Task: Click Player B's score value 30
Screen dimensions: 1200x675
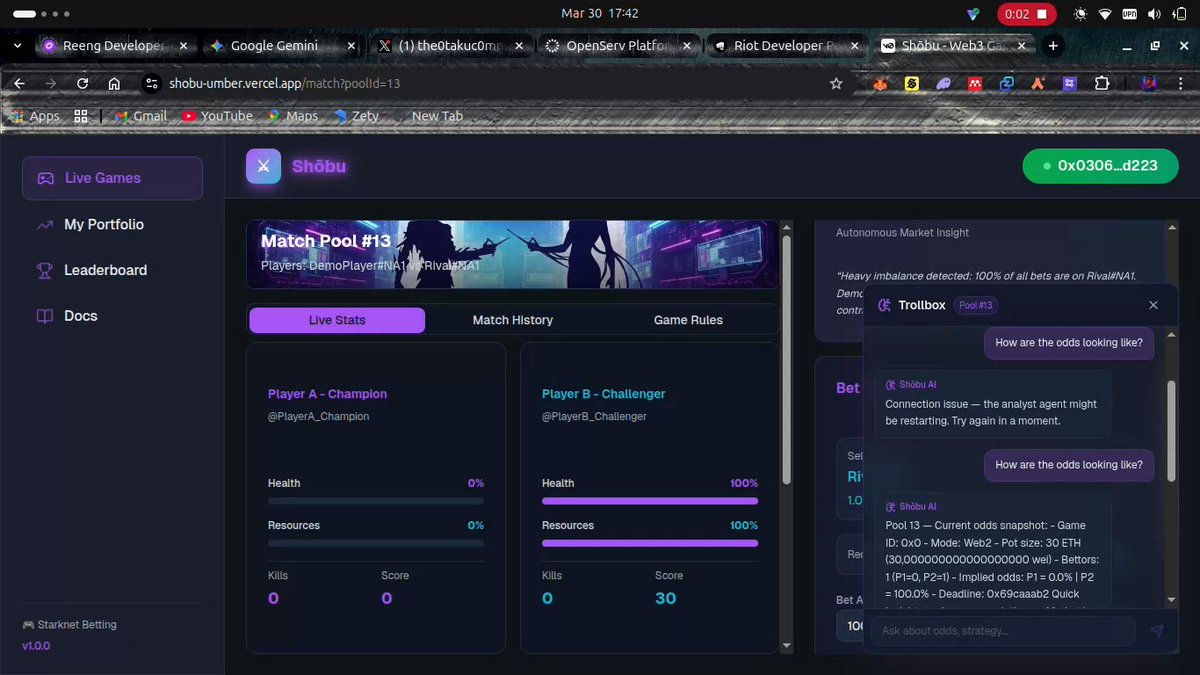Action: click(x=665, y=598)
